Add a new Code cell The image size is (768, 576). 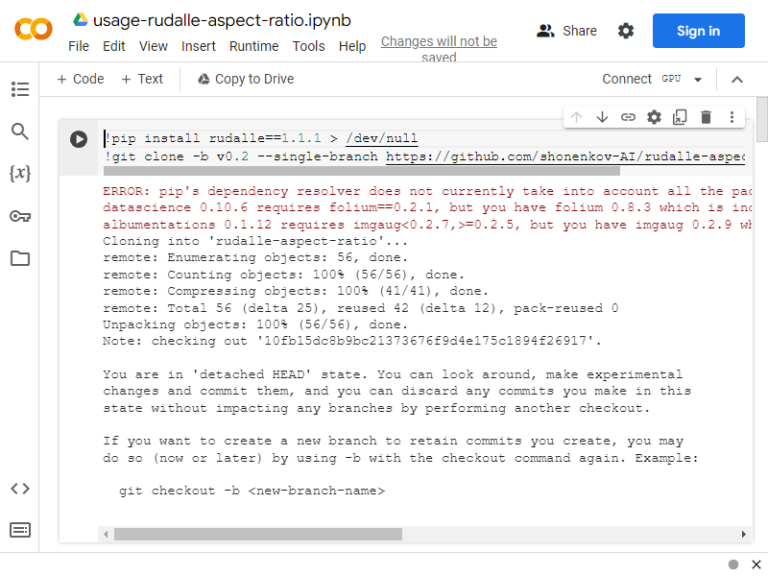80,79
